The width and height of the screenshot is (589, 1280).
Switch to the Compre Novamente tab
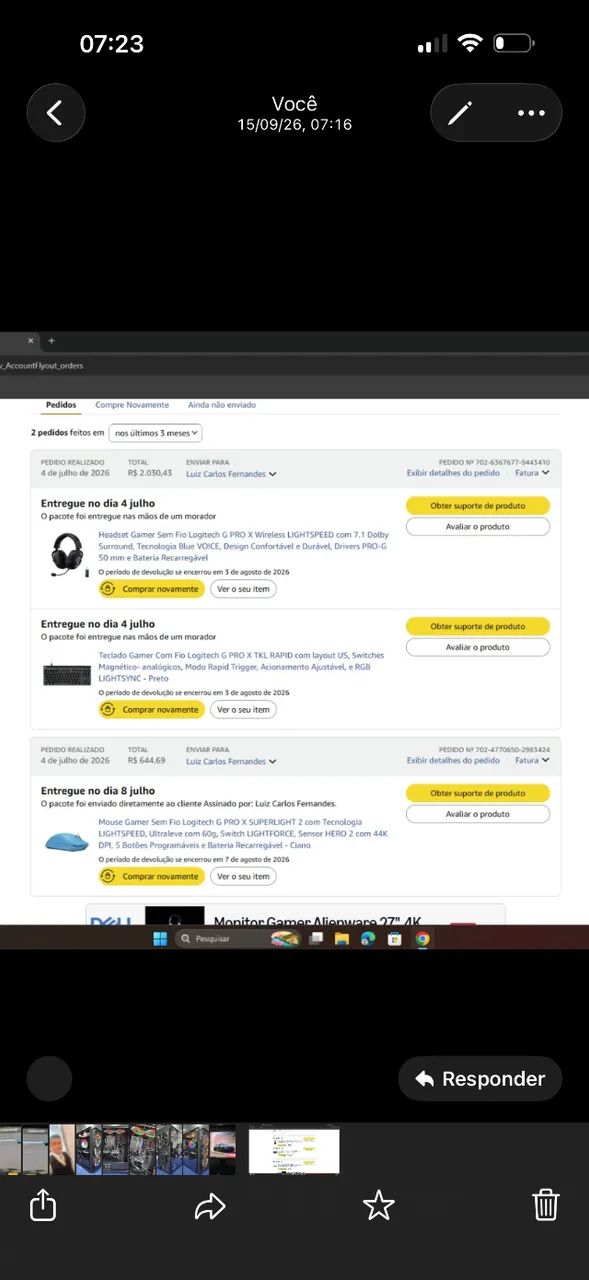point(132,405)
